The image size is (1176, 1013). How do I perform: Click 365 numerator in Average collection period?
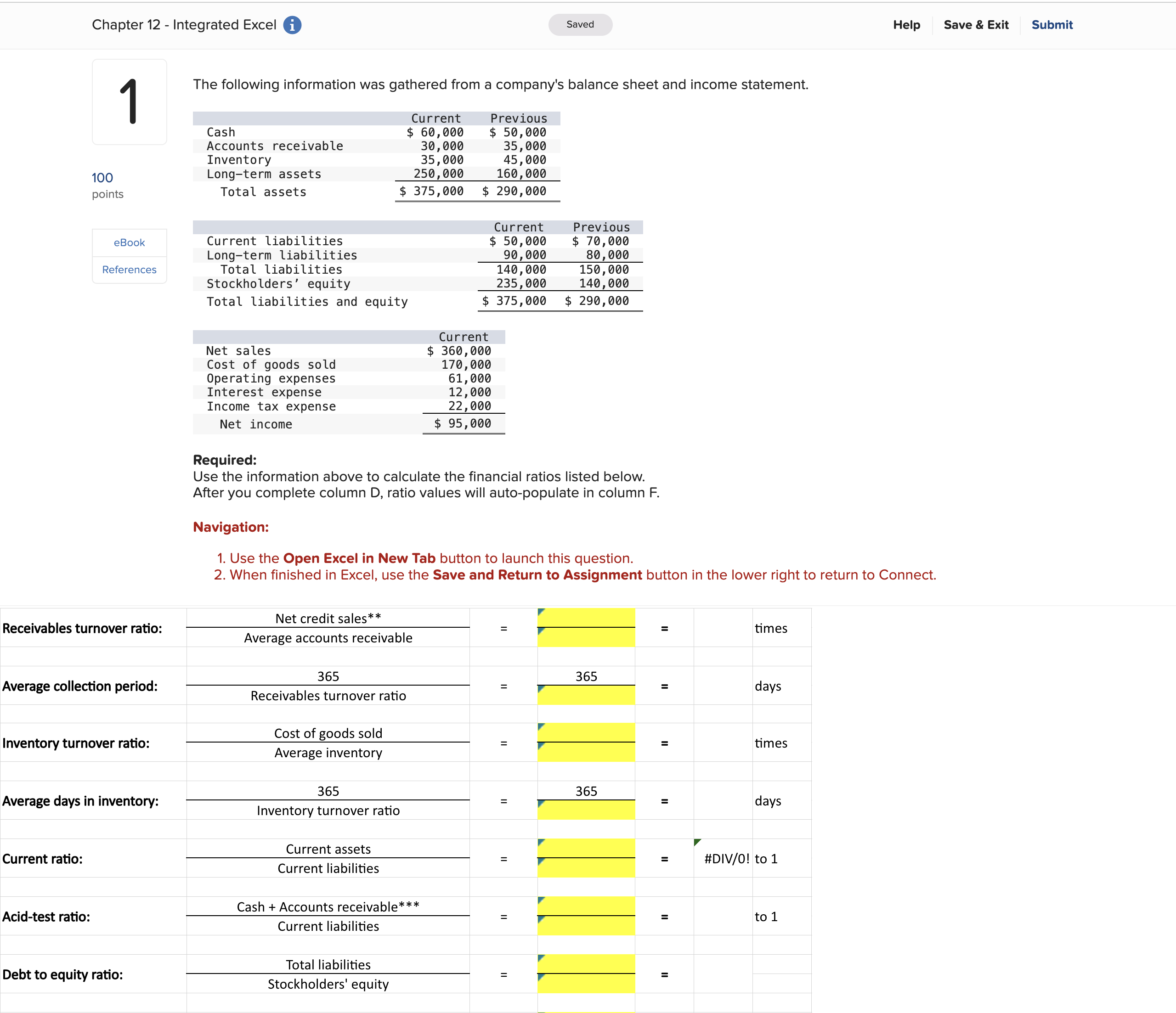586,676
